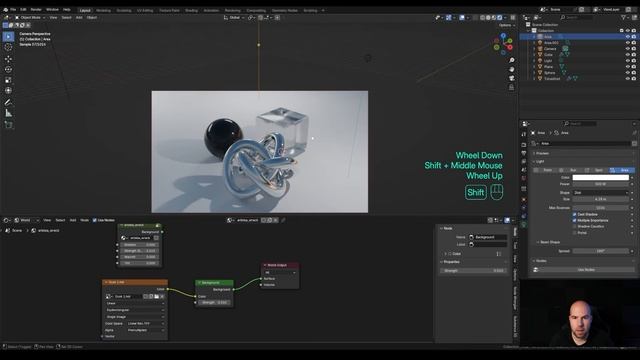This screenshot has width=640, height=360.
Task: Click the navigation axis gizmo
Action: click(x=503, y=44)
